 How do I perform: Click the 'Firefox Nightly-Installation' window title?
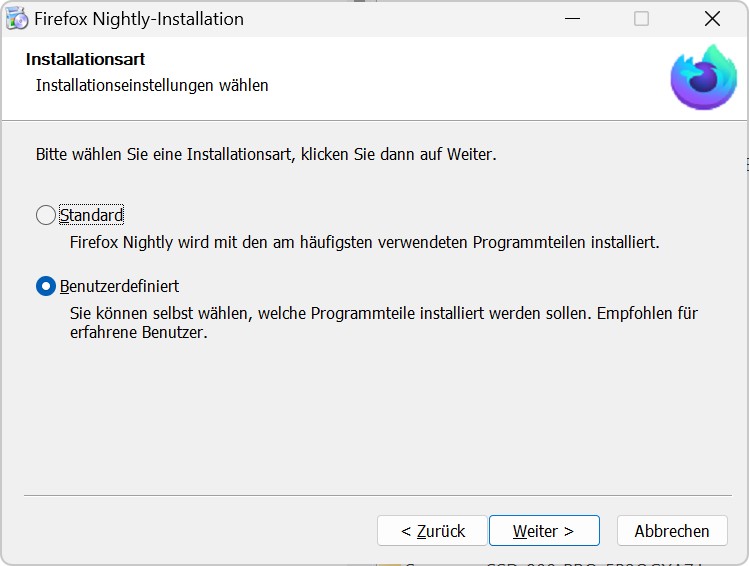[139, 19]
